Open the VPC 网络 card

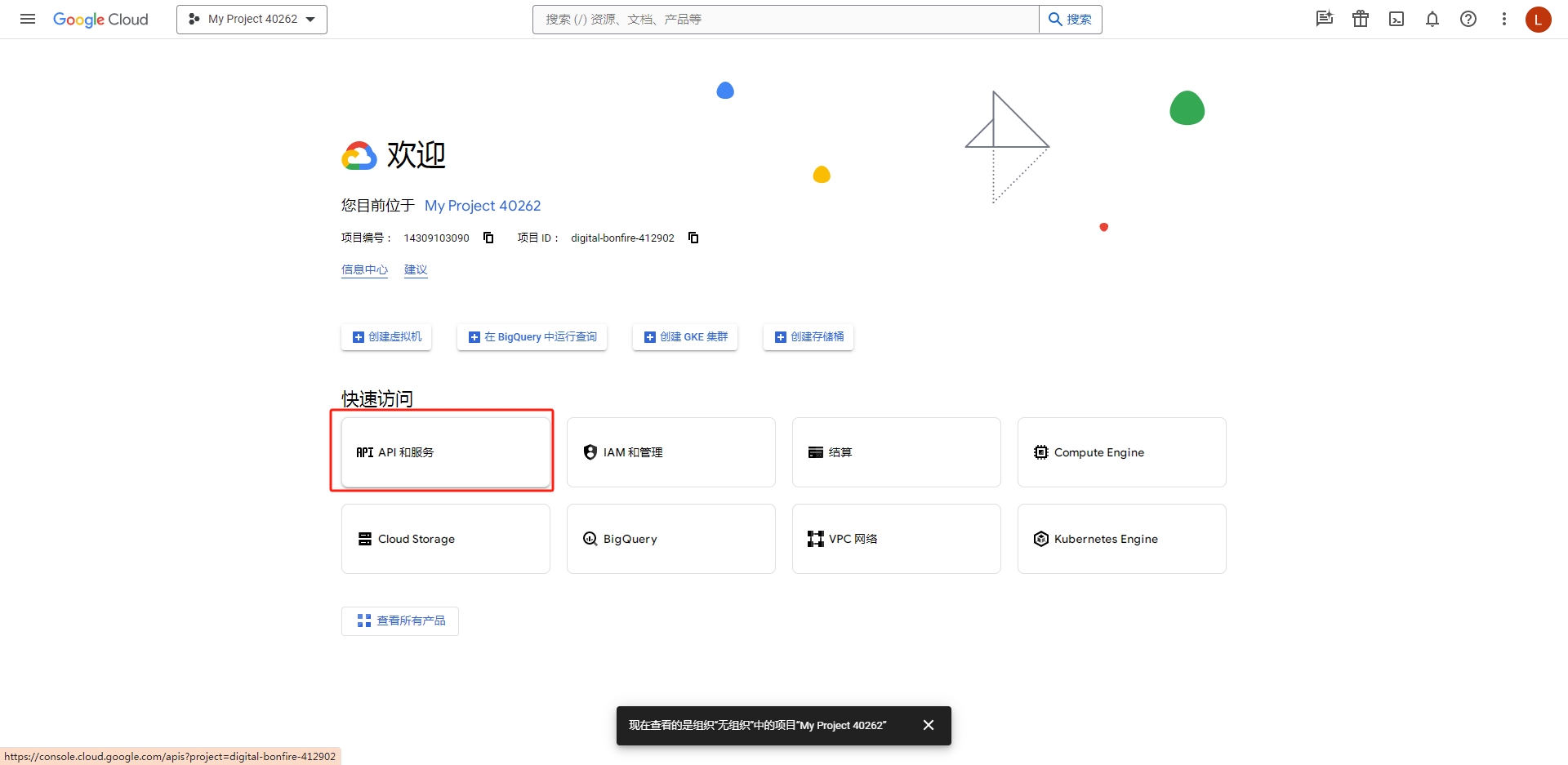(897, 539)
